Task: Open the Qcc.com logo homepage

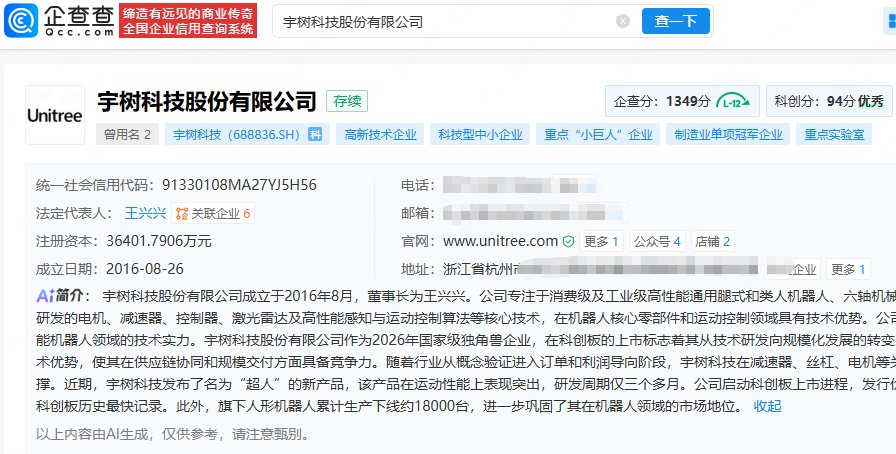Action: pyautogui.click(x=59, y=21)
